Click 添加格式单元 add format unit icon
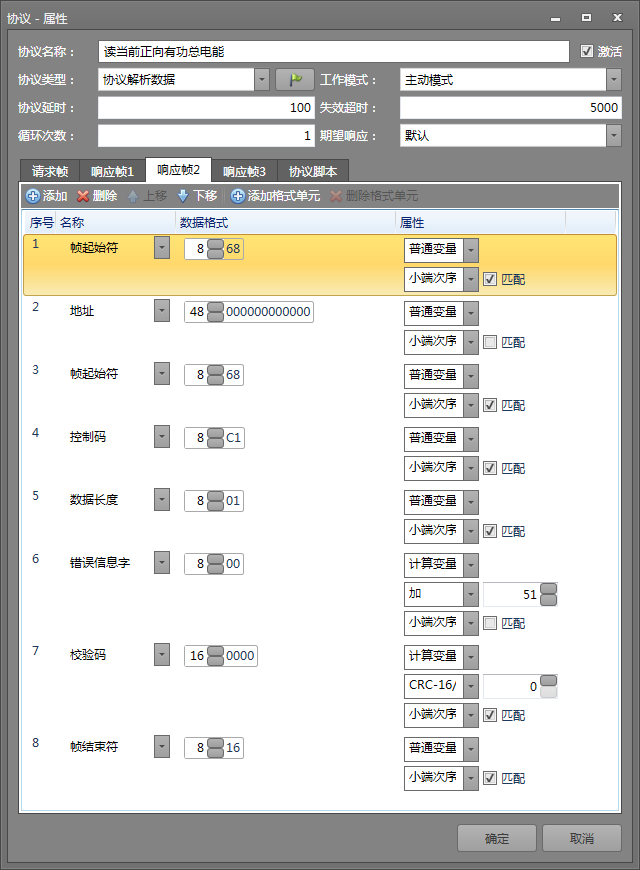Image resolution: width=640 pixels, height=870 pixels. (x=238, y=196)
